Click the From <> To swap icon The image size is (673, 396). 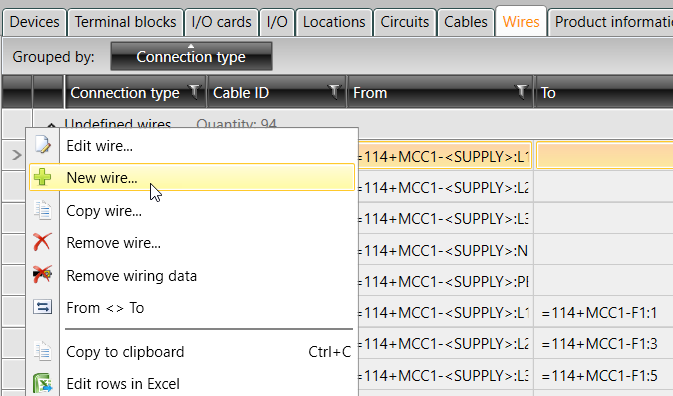pos(42,307)
